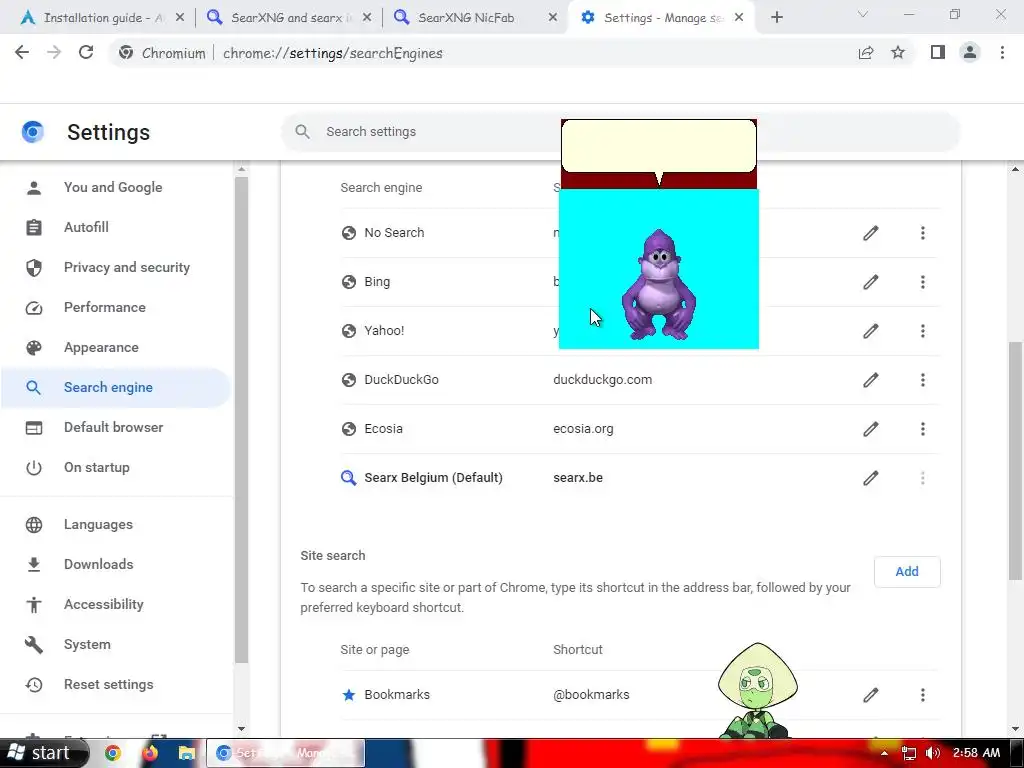Select Search engine in sidebar

coord(115,388)
